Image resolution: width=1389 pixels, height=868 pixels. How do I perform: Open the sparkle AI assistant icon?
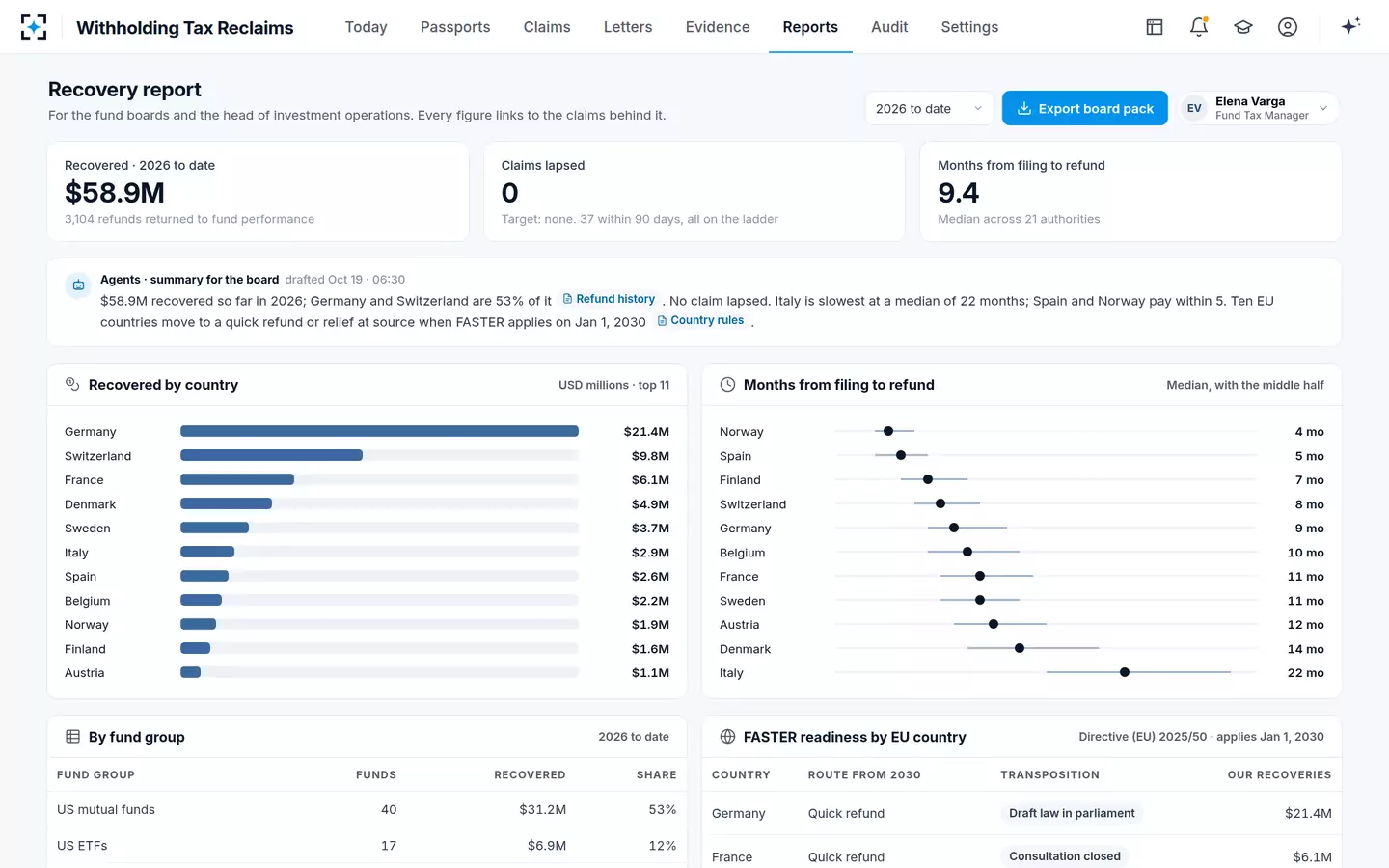pyautogui.click(x=1350, y=26)
